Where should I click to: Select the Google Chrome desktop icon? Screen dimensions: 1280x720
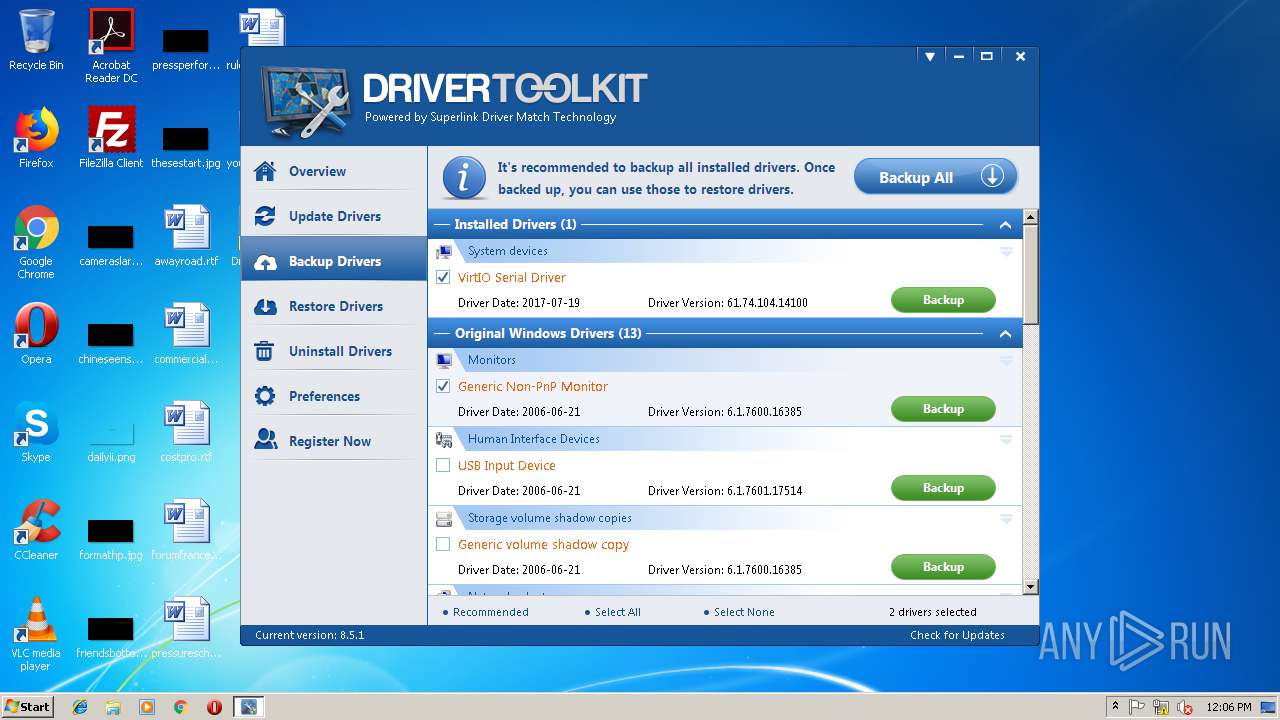point(36,242)
